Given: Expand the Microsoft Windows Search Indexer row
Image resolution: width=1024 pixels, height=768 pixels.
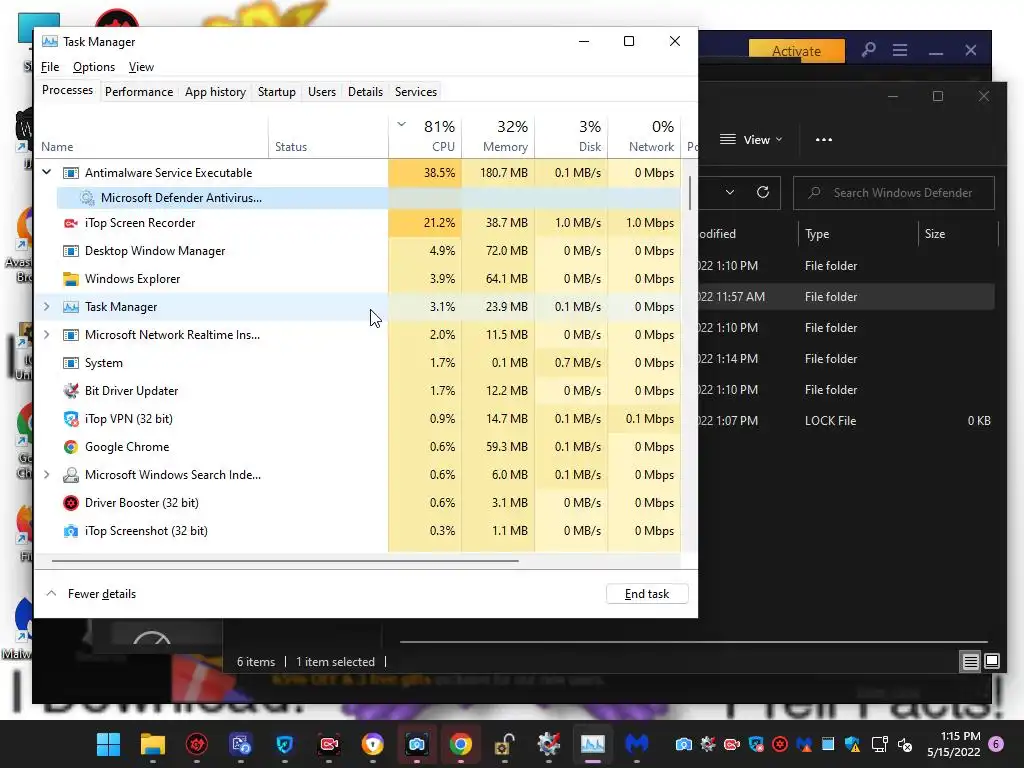Looking at the screenshot, I should pyautogui.click(x=46, y=475).
